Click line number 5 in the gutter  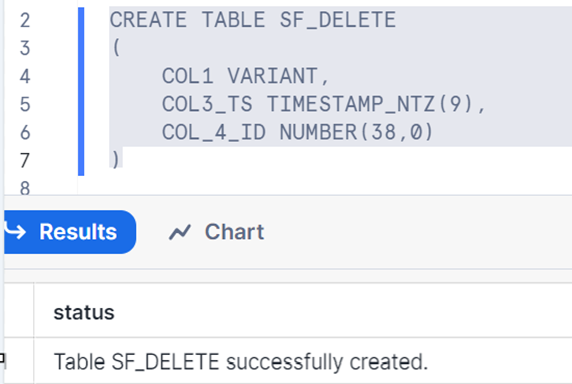point(25,104)
